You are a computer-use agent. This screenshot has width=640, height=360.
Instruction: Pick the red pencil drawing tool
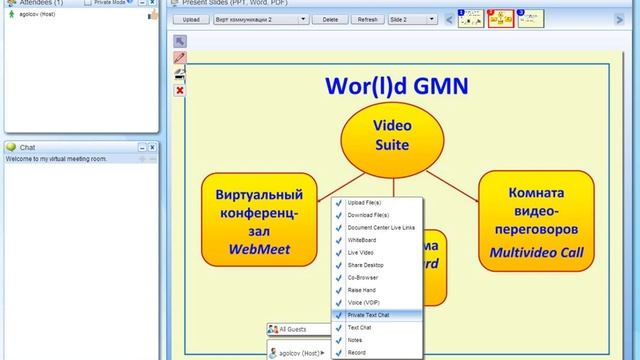(180, 58)
